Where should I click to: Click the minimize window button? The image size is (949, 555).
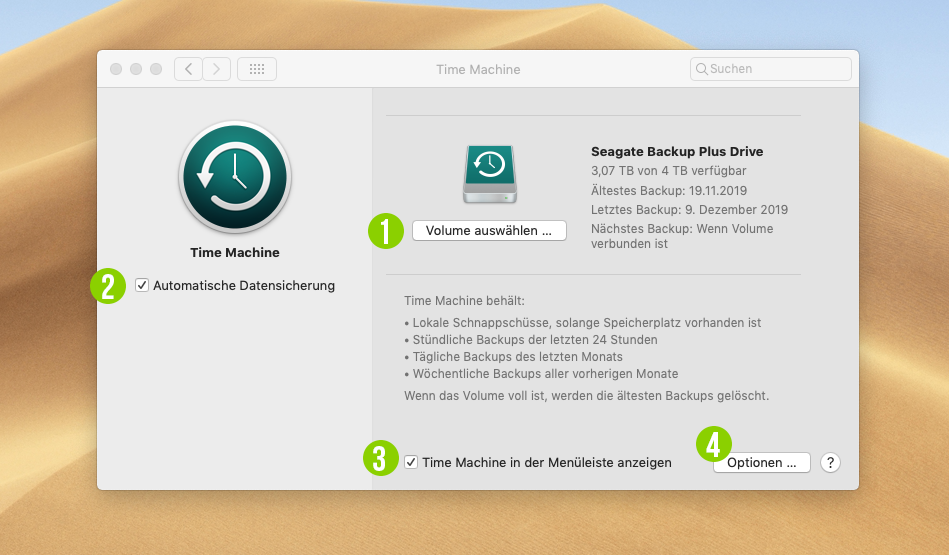click(136, 69)
